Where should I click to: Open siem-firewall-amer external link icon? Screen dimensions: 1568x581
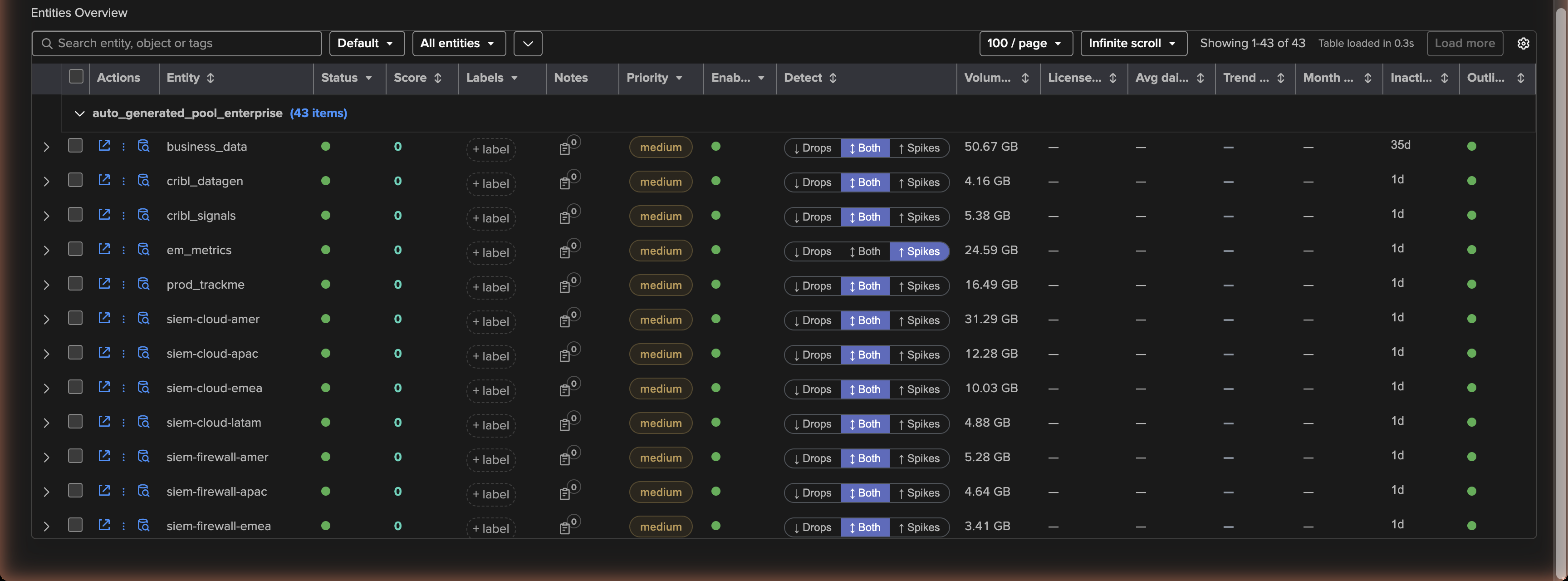104,456
